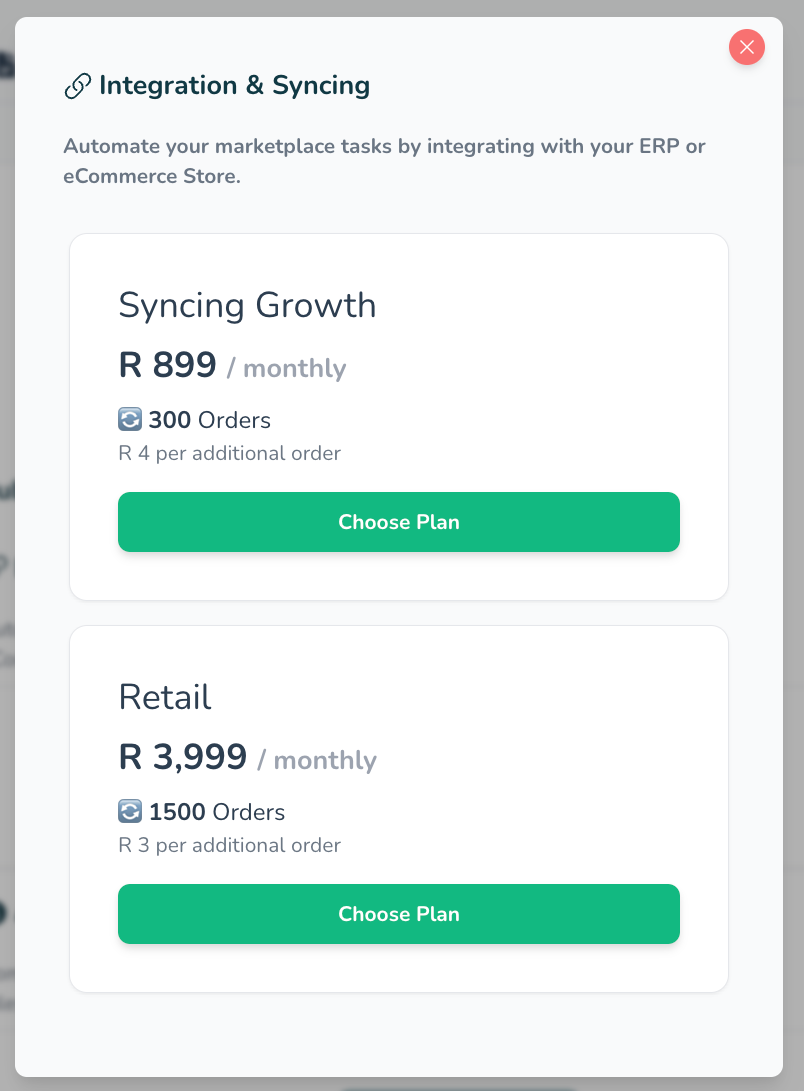Click '/ monthly' label on Retail card
This screenshot has width=804, height=1091.
pyautogui.click(x=316, y=760)
